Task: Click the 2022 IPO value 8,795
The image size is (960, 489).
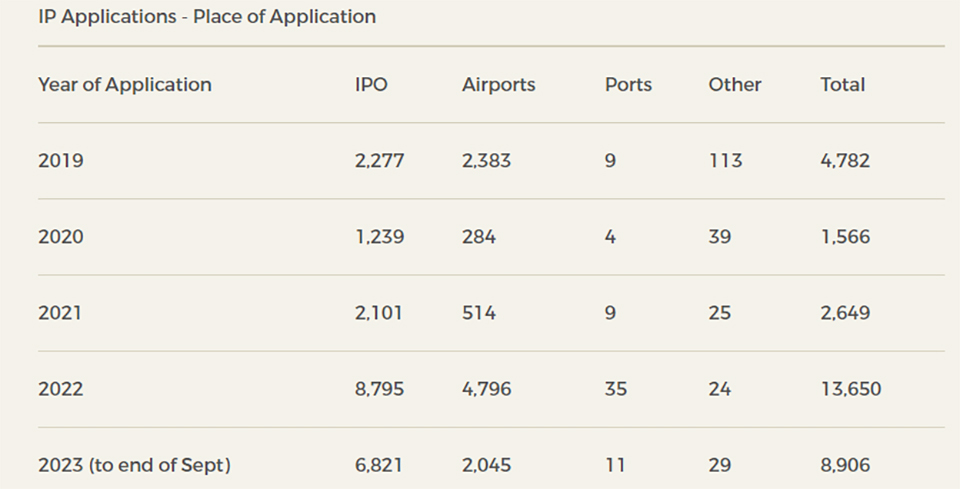Action: (379, 389)
